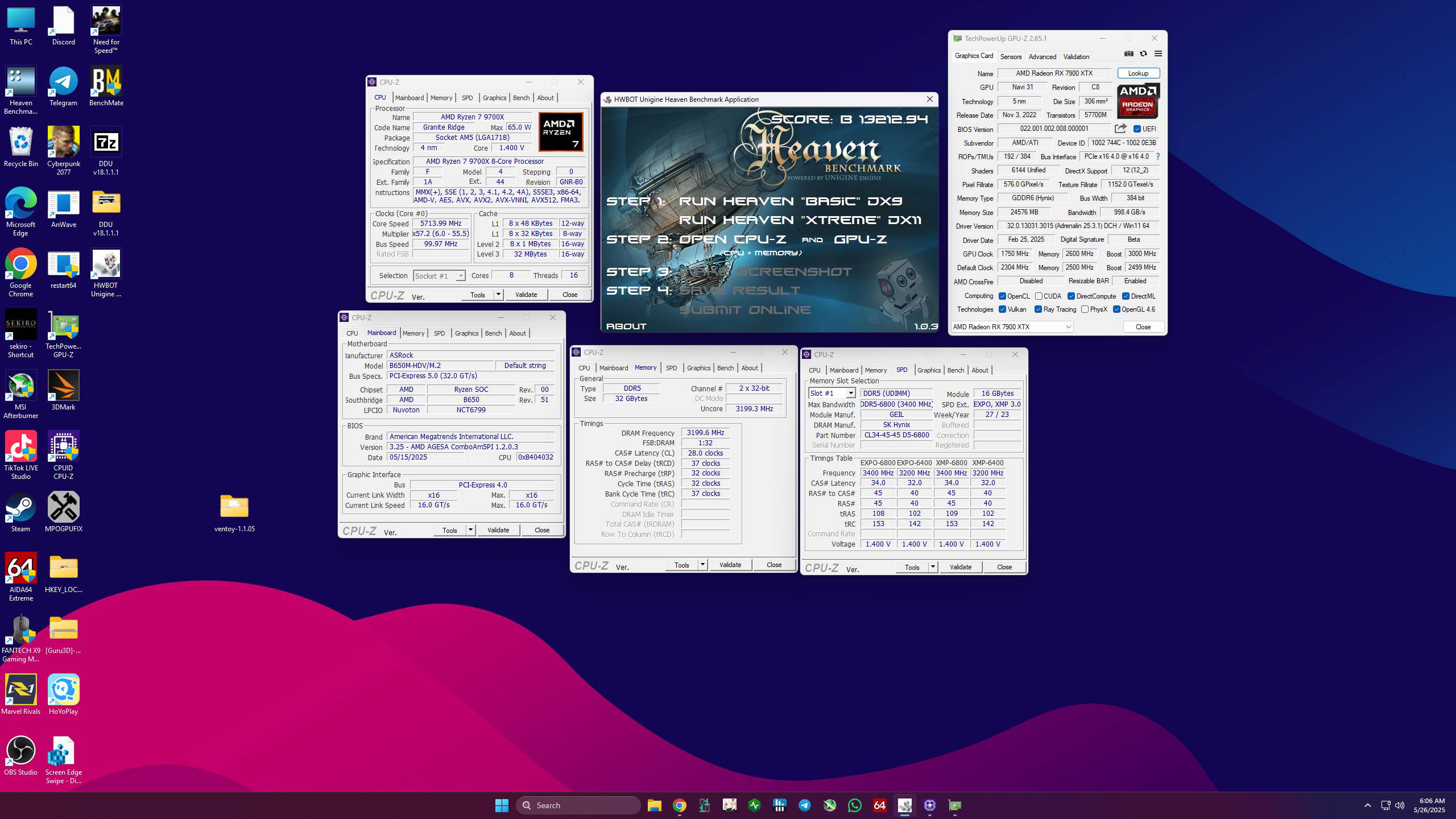This screenshot has height=819, width=1456.
Task: Open the Heaven Benchmark desktop shortcut
Action: [x=21, y=90]
